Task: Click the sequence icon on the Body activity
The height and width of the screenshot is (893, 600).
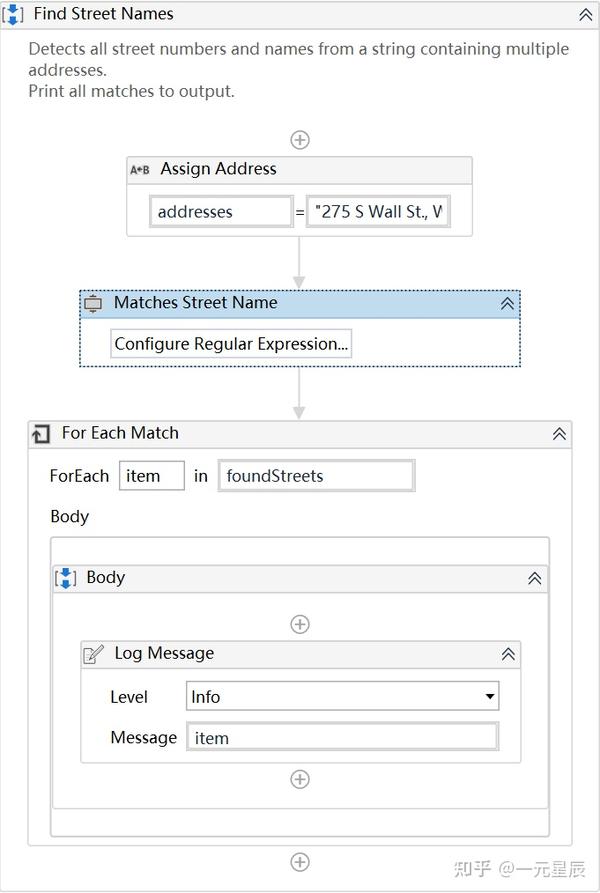Action: click(x=65, y=577)
